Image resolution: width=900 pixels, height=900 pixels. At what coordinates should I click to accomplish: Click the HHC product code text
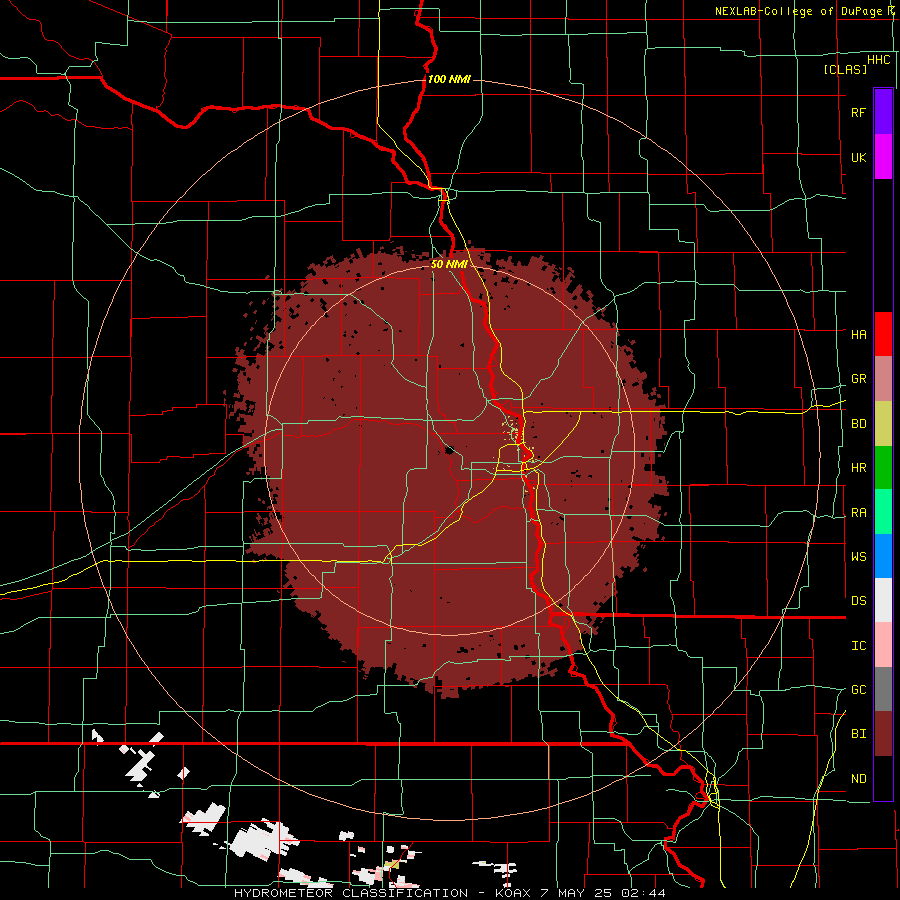tap(878, 60)
